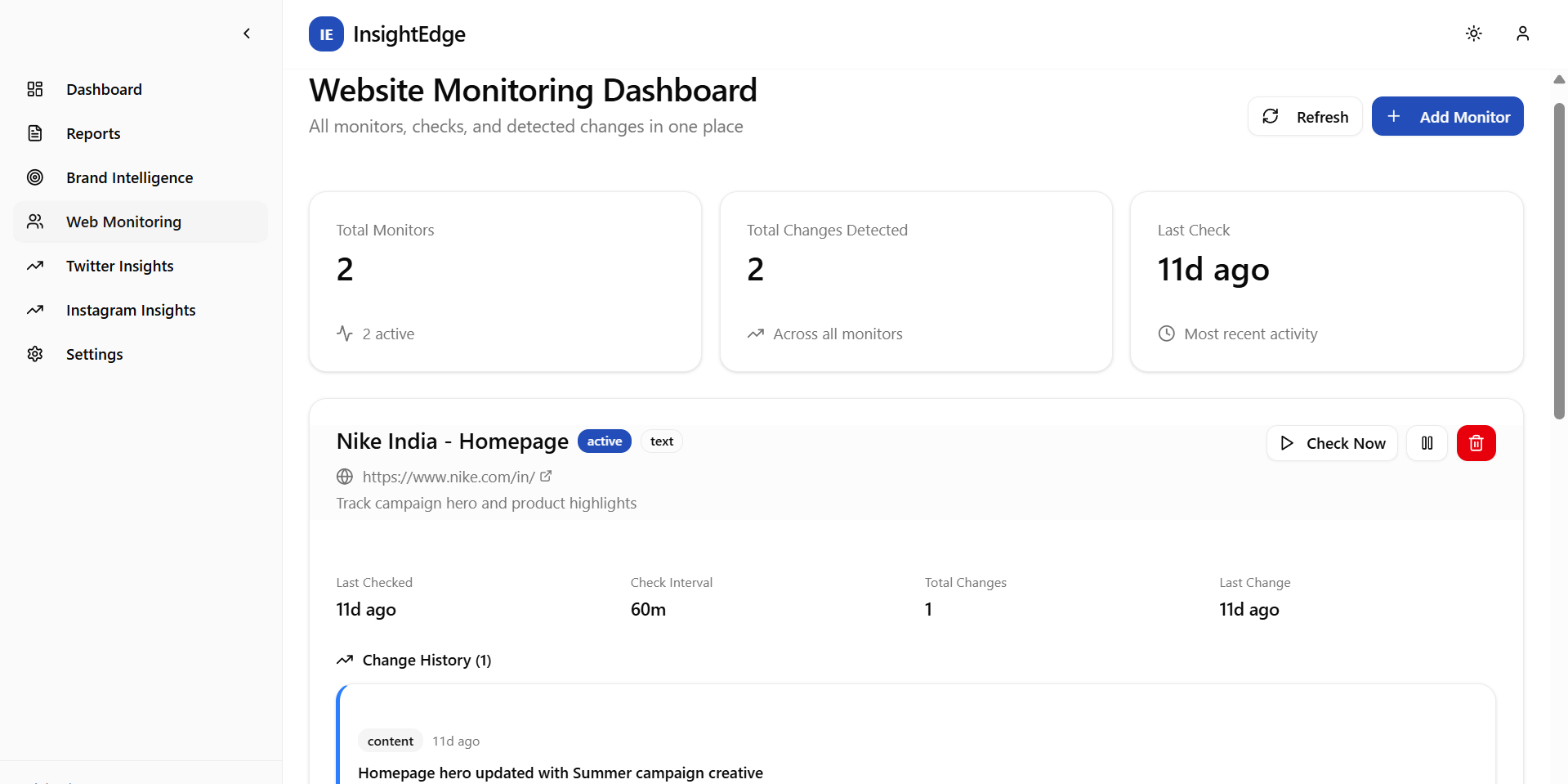Image resolution: width=1568 pixels, height=784 pixels.
Task: Click the Twitter Insights trend icon
Action: [x=35, y=266]
